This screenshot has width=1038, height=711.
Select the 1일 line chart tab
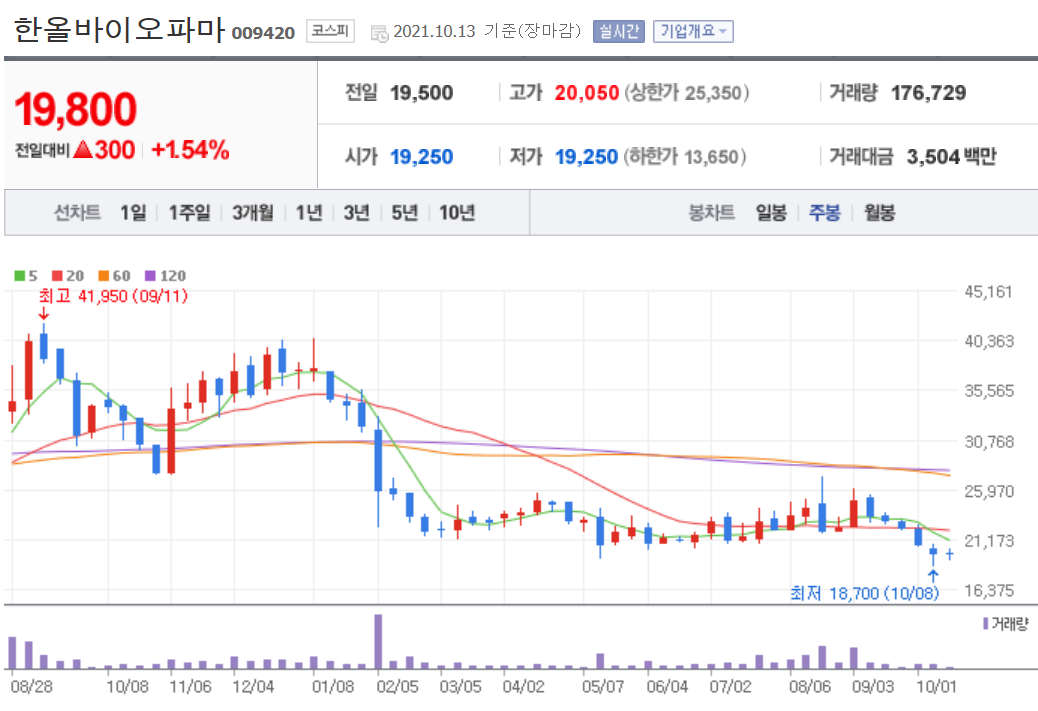(x=132, y=213)
